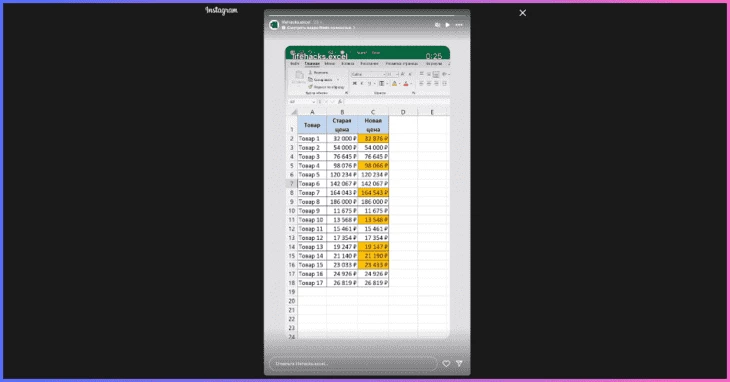Open the lifehacks.excel profile avatar
The image size is (730, 382).
(274, 25)
